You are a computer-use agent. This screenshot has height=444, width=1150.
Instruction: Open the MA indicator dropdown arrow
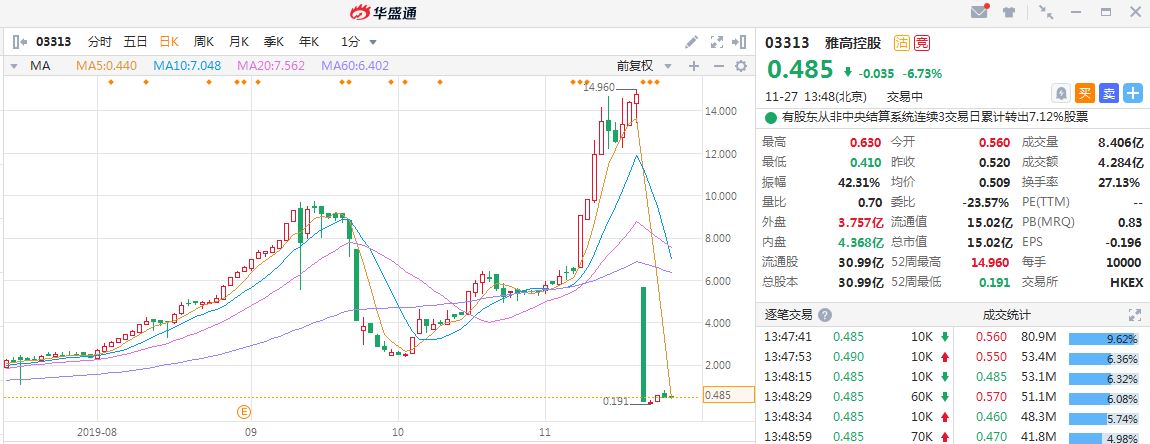pos(13,66)
